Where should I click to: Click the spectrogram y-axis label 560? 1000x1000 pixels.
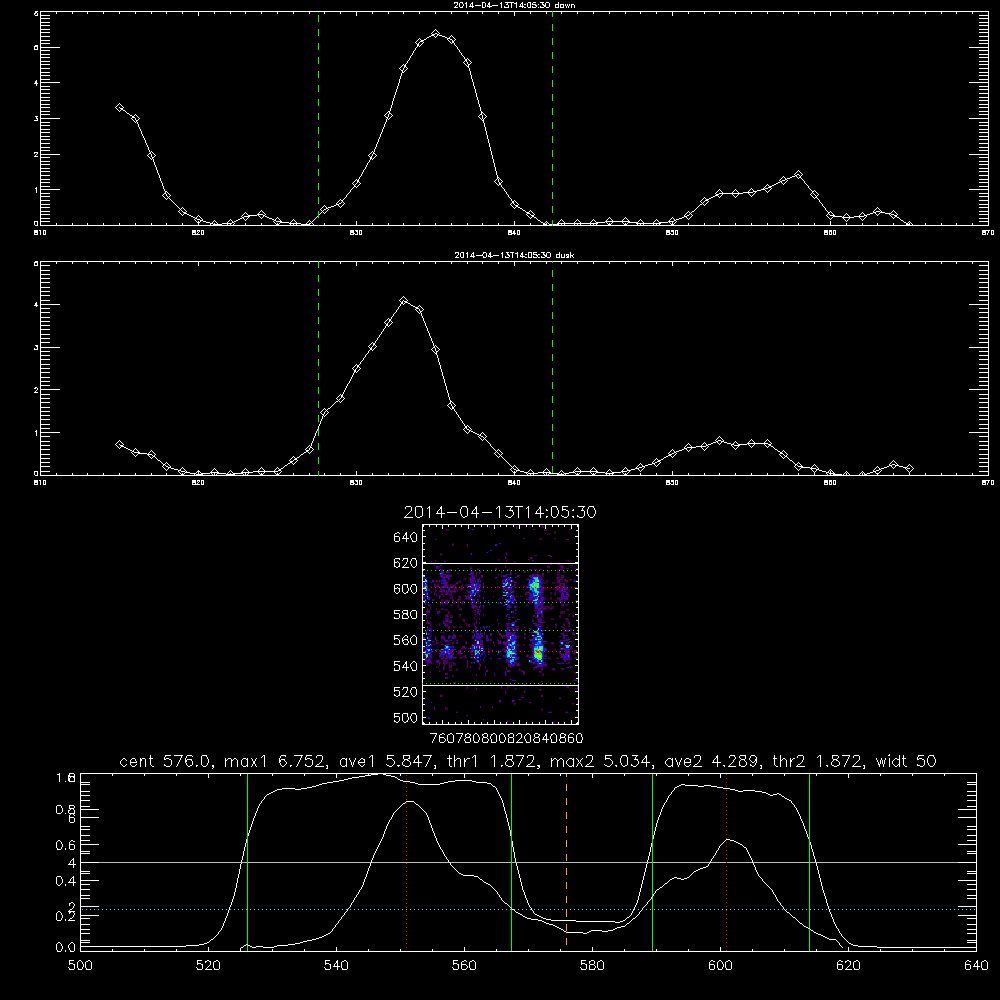[x=406, y=640]
